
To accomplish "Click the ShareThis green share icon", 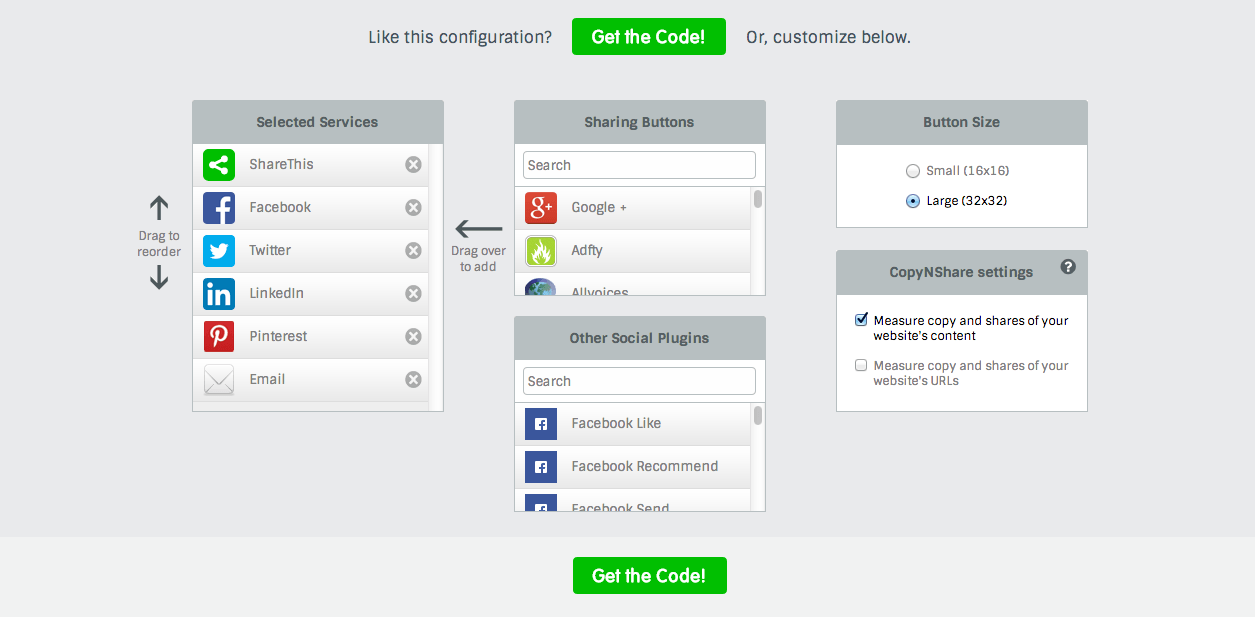I will (x=219, y=165).
